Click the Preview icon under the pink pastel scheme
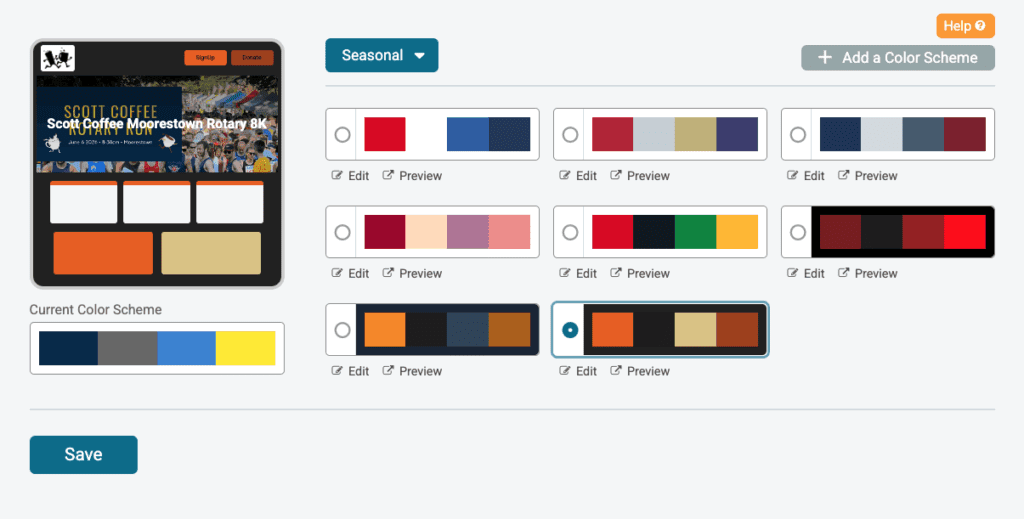 [389, 273]
